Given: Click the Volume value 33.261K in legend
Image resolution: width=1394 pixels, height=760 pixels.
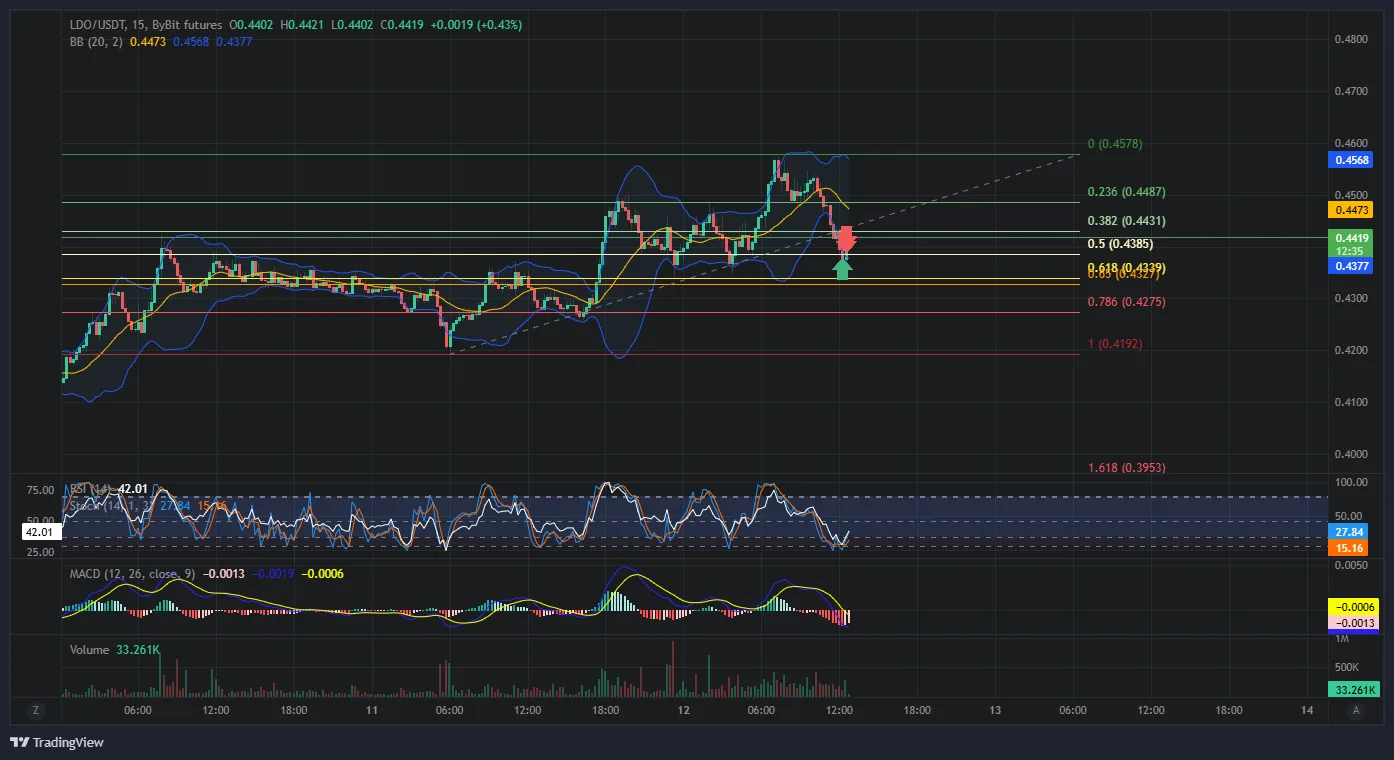Looking at the screenshot, I should coord(138,650).
